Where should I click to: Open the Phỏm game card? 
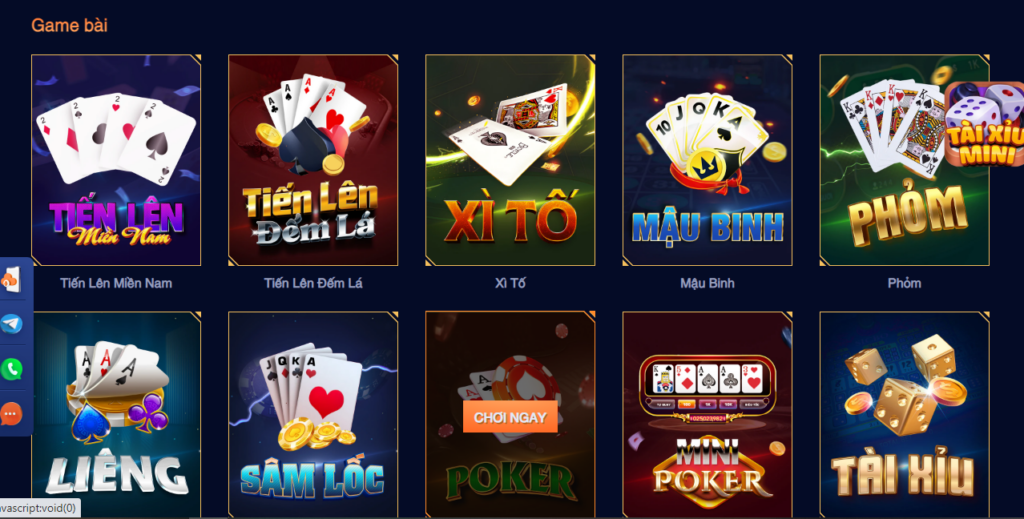coord(904,160)
